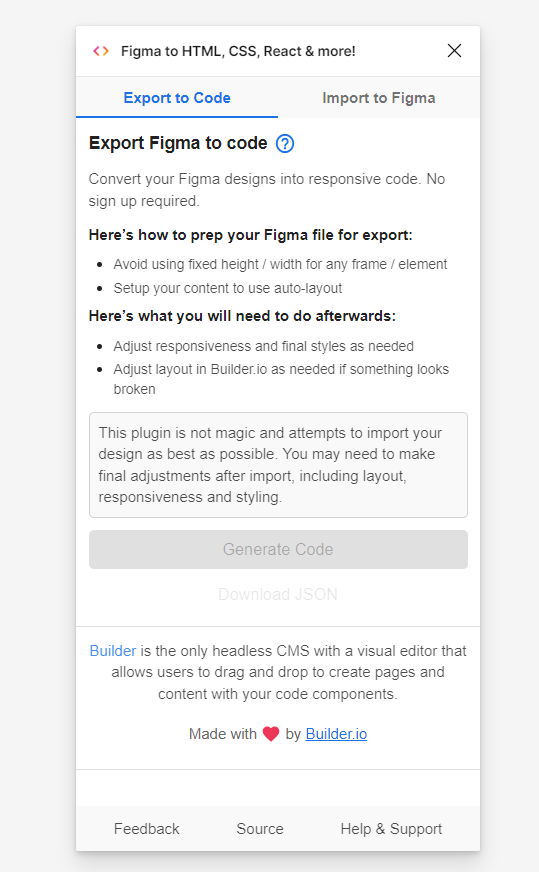This screenshot has height=872, width=539.
Task: Open the Feedback footer link
Action: click(x=147, y=829)
